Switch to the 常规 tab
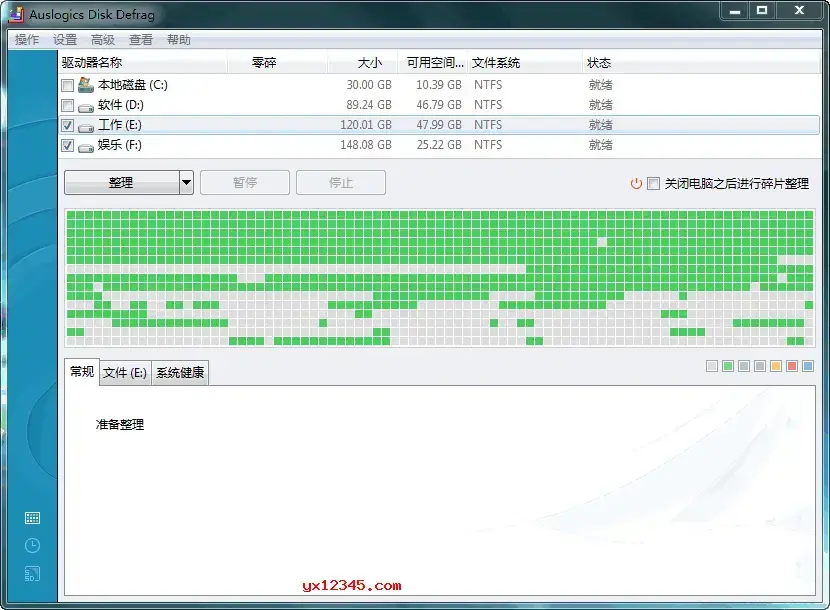 pos(82,372)
